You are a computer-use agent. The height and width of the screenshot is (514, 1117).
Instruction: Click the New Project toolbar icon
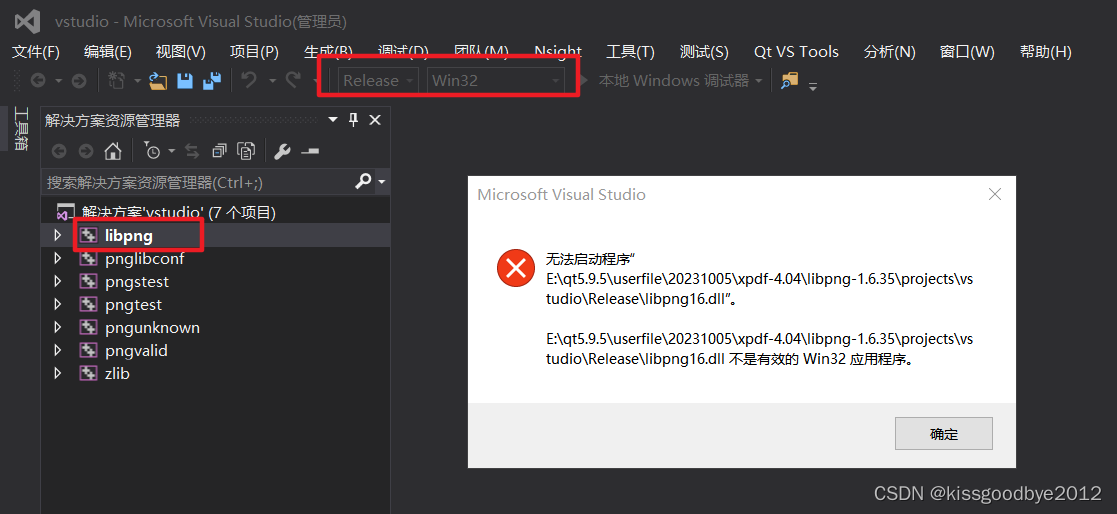(117, 81)
